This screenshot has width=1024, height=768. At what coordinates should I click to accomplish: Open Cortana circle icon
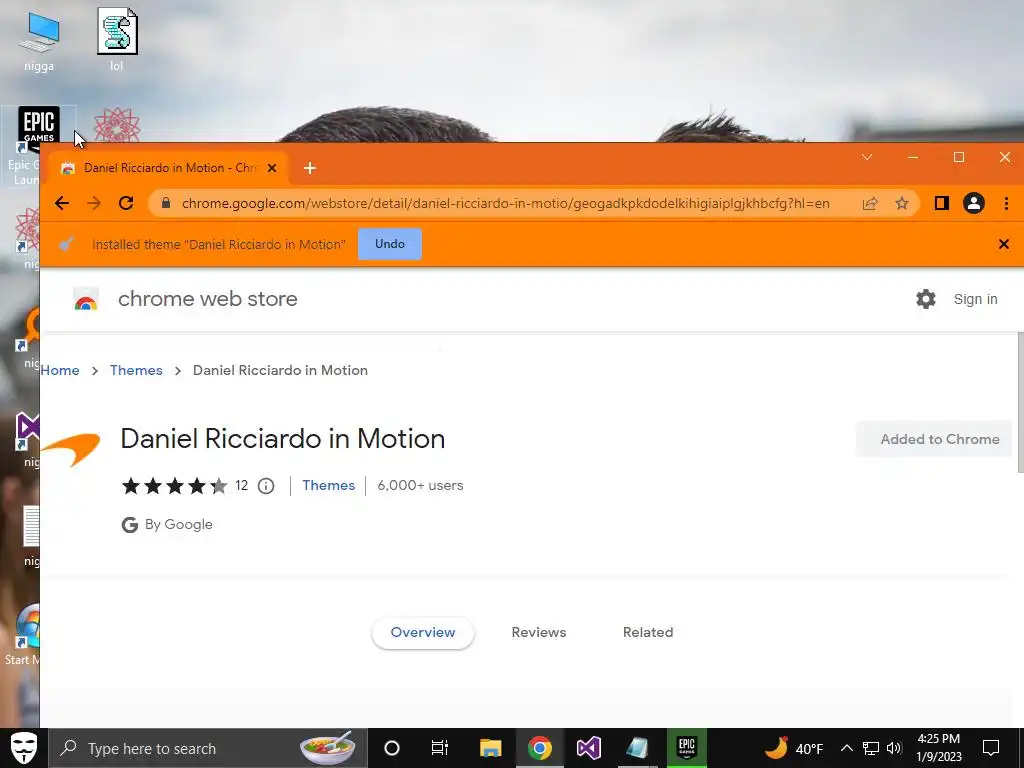tap(392, 748)
